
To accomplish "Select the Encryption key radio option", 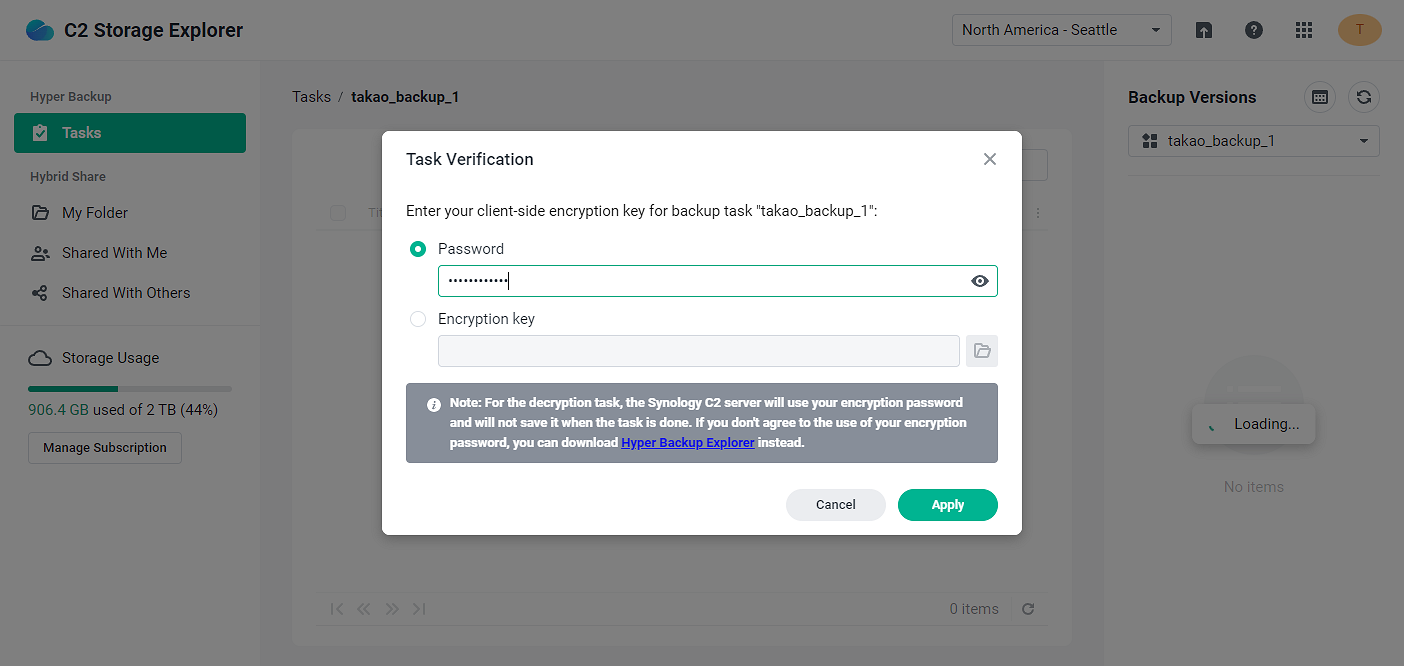I will click(x=418, y=319).
